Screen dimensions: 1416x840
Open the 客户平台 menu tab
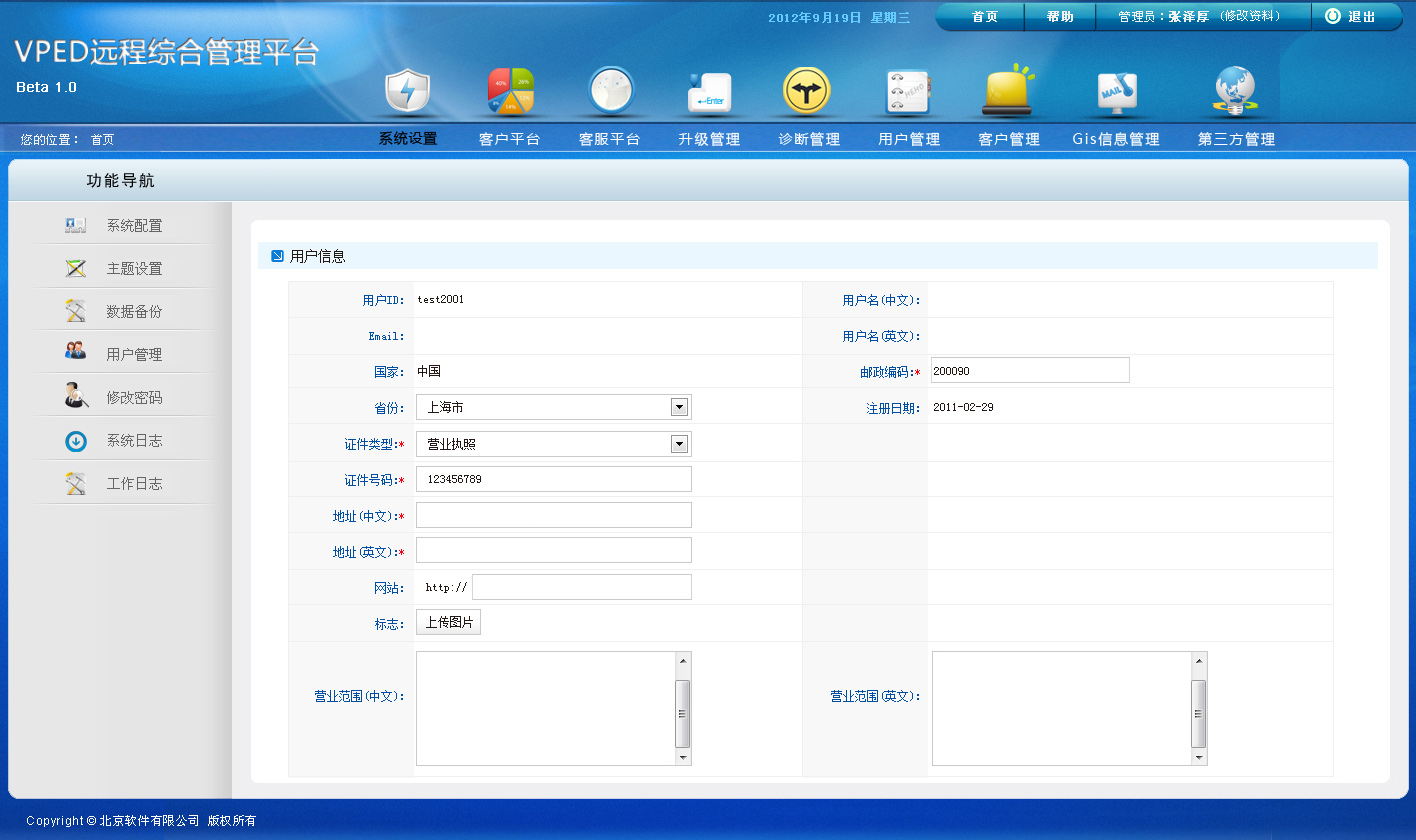click(509, 139)
